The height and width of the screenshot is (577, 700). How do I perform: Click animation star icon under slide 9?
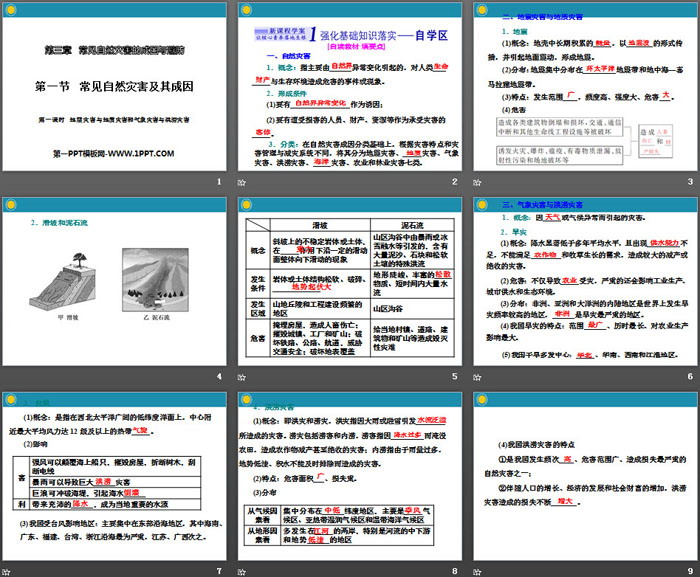[477, 572]
